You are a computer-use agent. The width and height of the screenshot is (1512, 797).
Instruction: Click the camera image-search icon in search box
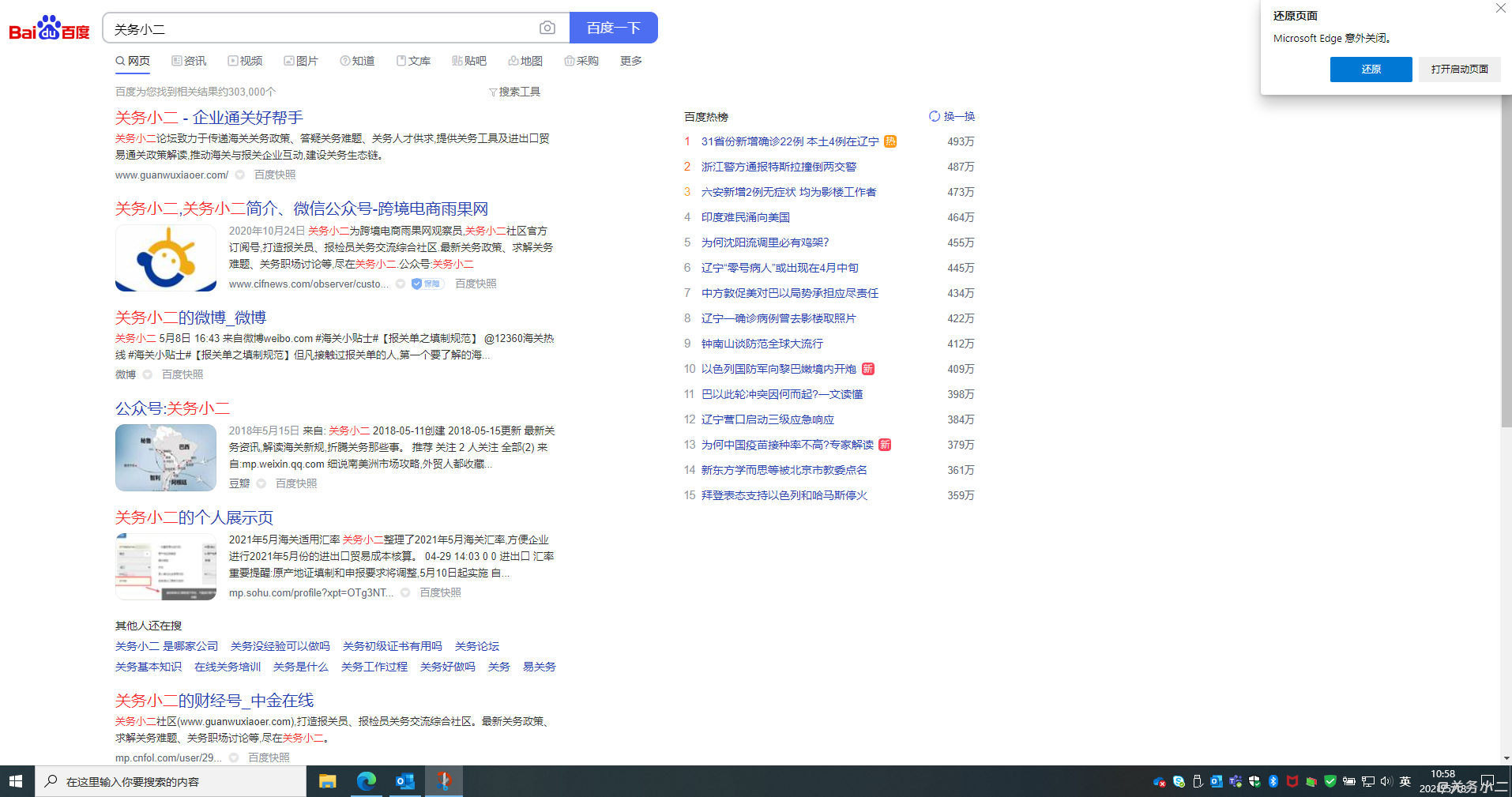(547, 28)
